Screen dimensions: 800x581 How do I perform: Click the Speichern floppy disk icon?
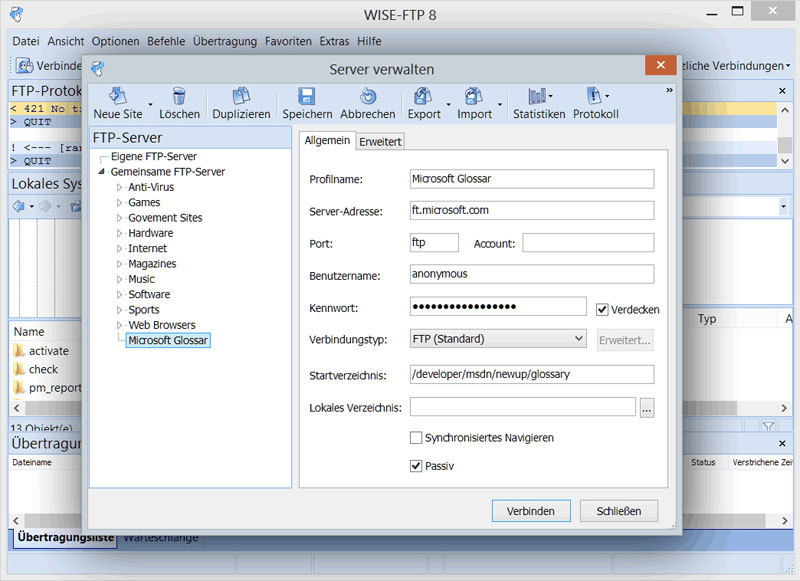[x=307, y=97]
